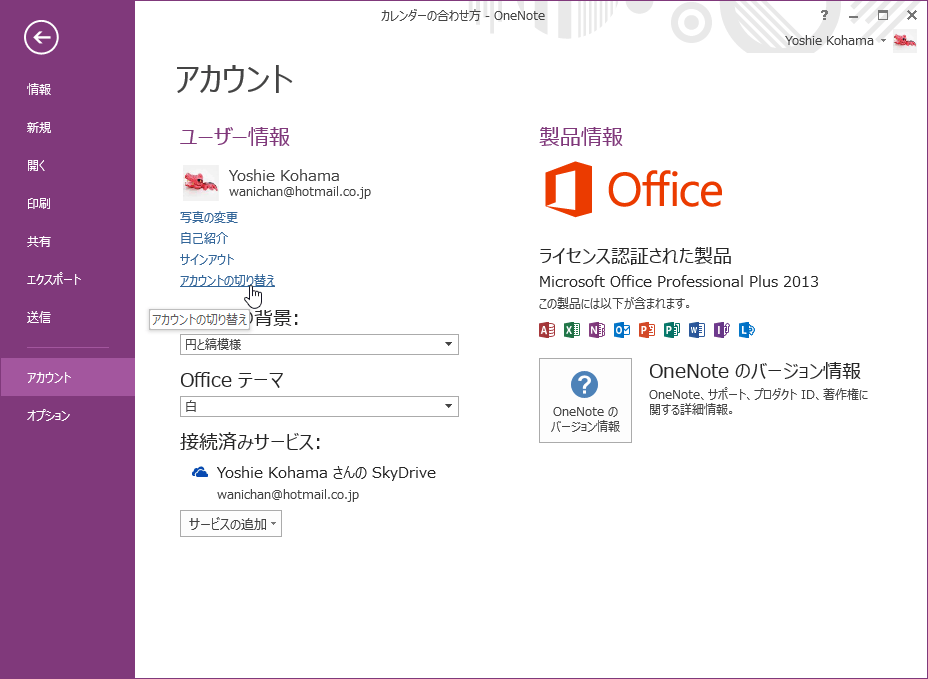Click the OneNote product icon
The image size is (928, 679).
(597, 330)
